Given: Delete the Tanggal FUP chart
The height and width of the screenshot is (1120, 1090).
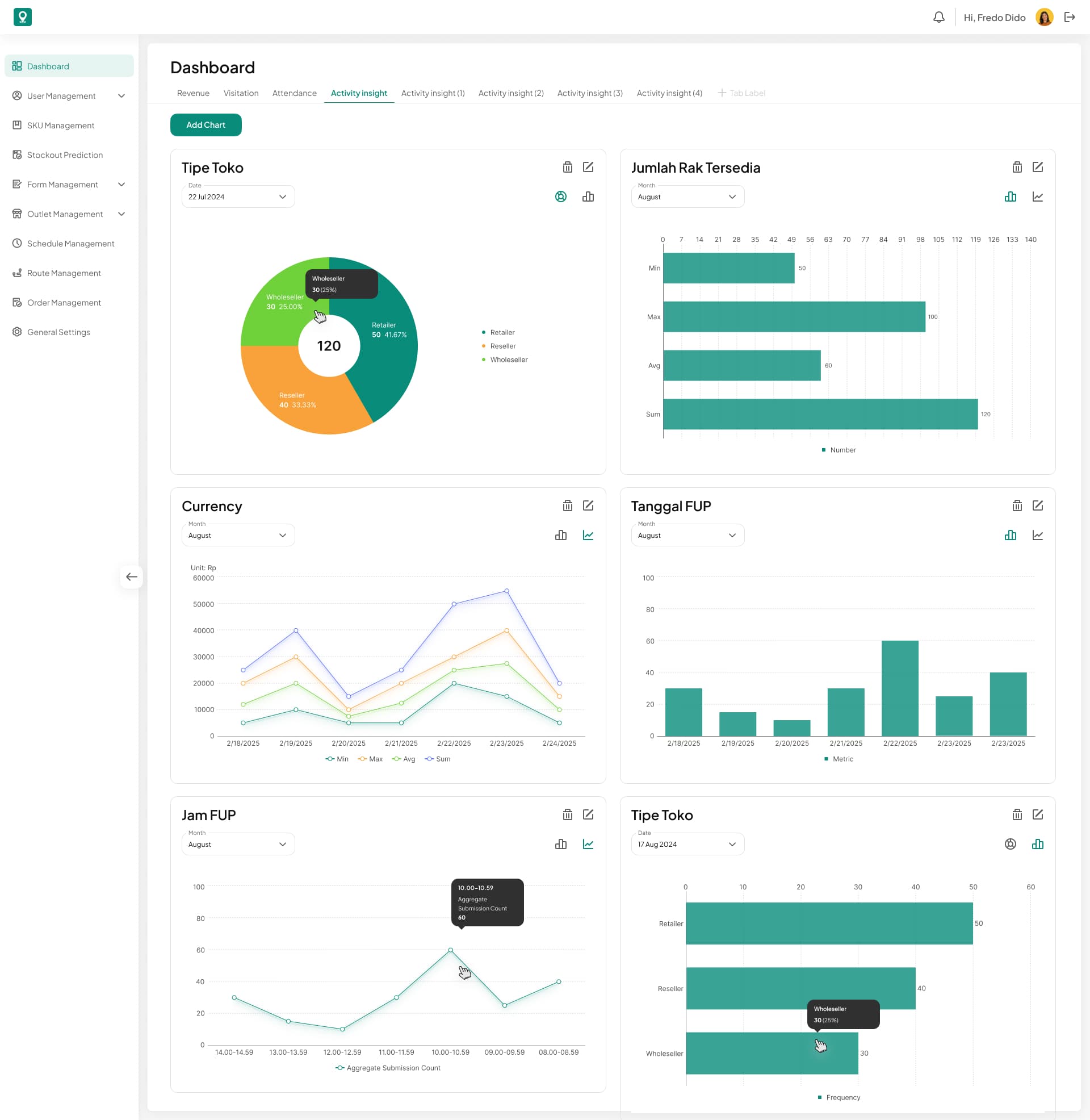Looking at the screenshot, I should [x=1017, y=505].
